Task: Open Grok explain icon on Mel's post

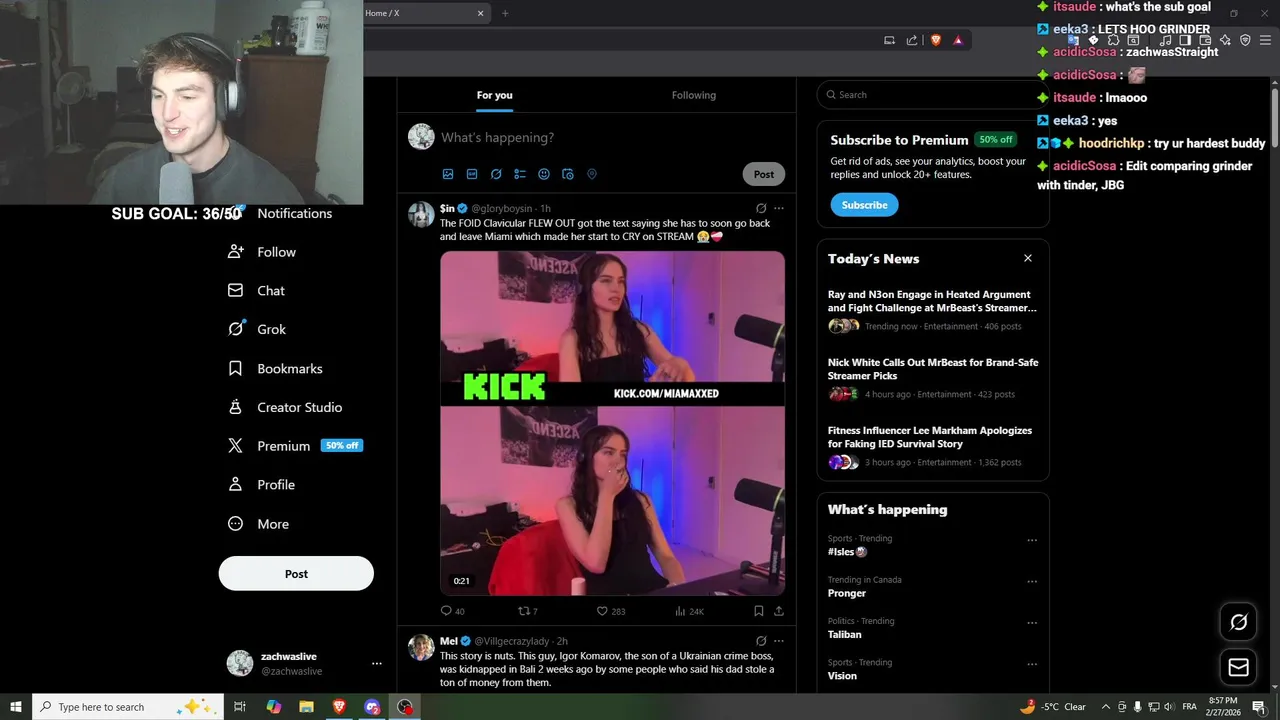Action: pyautogui.click(x=761, y=641)
